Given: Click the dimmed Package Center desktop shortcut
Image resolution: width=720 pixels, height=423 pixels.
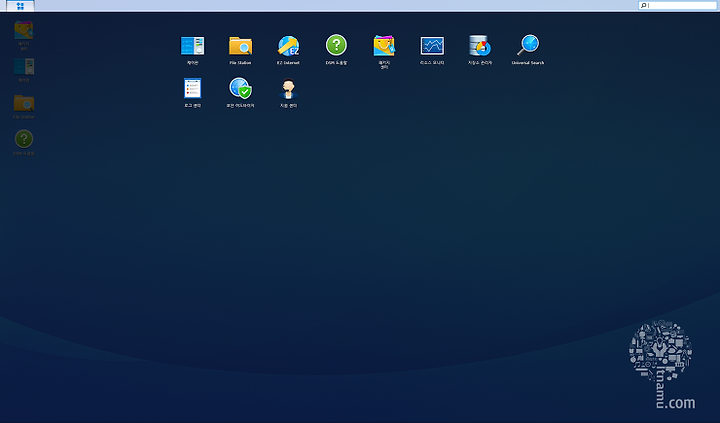Looking at the screenshot, I should 23,30.
